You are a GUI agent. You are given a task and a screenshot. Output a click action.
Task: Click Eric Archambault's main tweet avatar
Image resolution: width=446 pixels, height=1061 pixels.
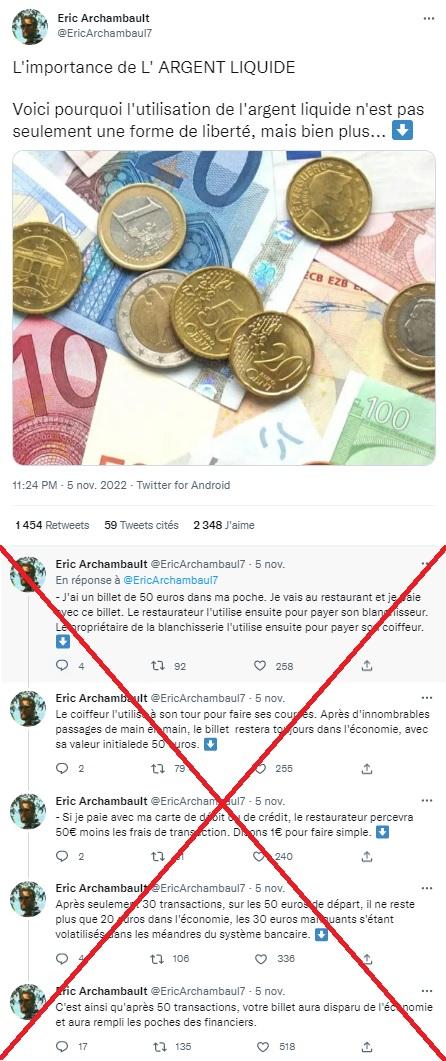[30, 26]
